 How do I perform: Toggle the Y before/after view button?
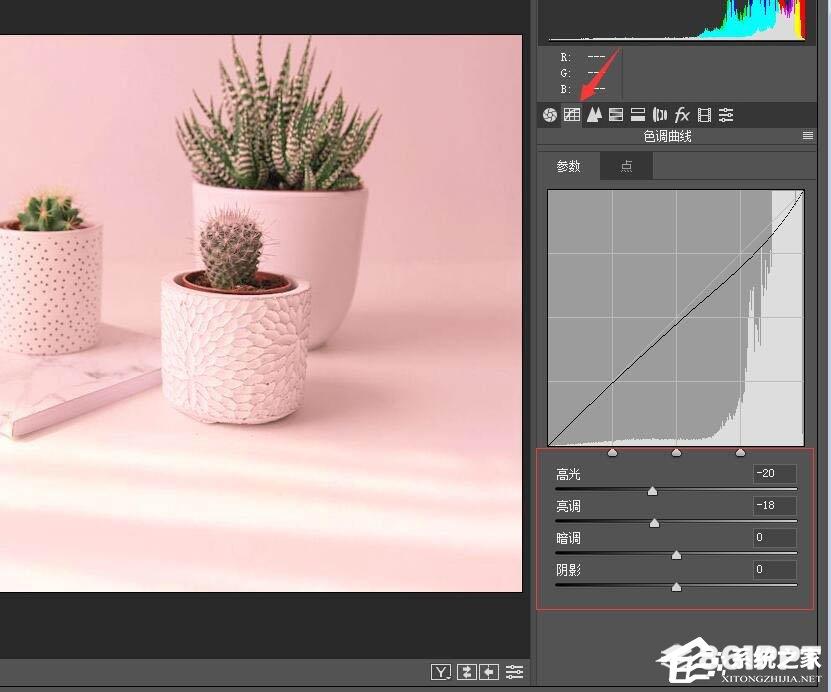click(x=441, y=672)
